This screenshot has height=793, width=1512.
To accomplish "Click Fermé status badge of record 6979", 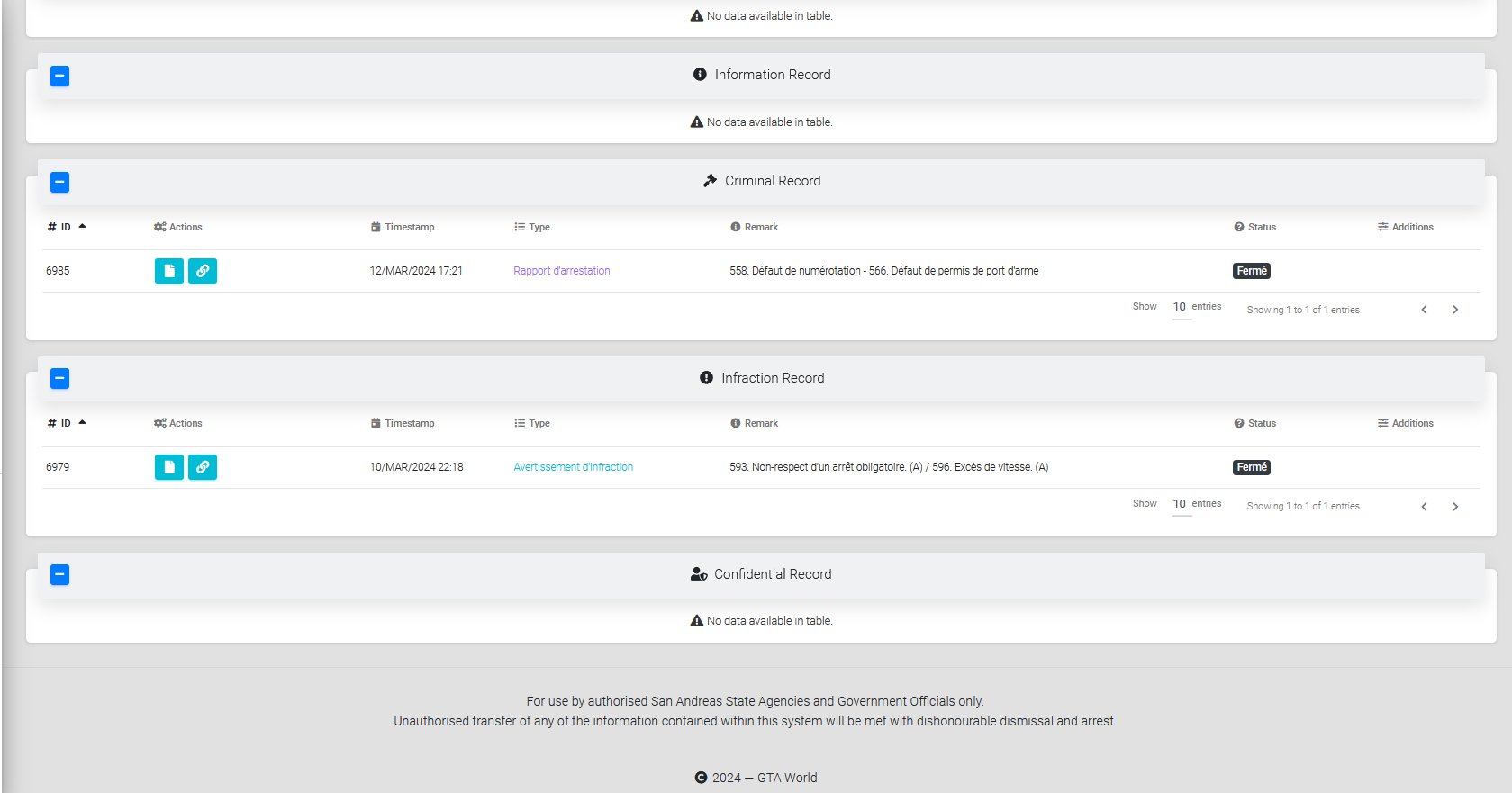I will [x=1252, y=467].
